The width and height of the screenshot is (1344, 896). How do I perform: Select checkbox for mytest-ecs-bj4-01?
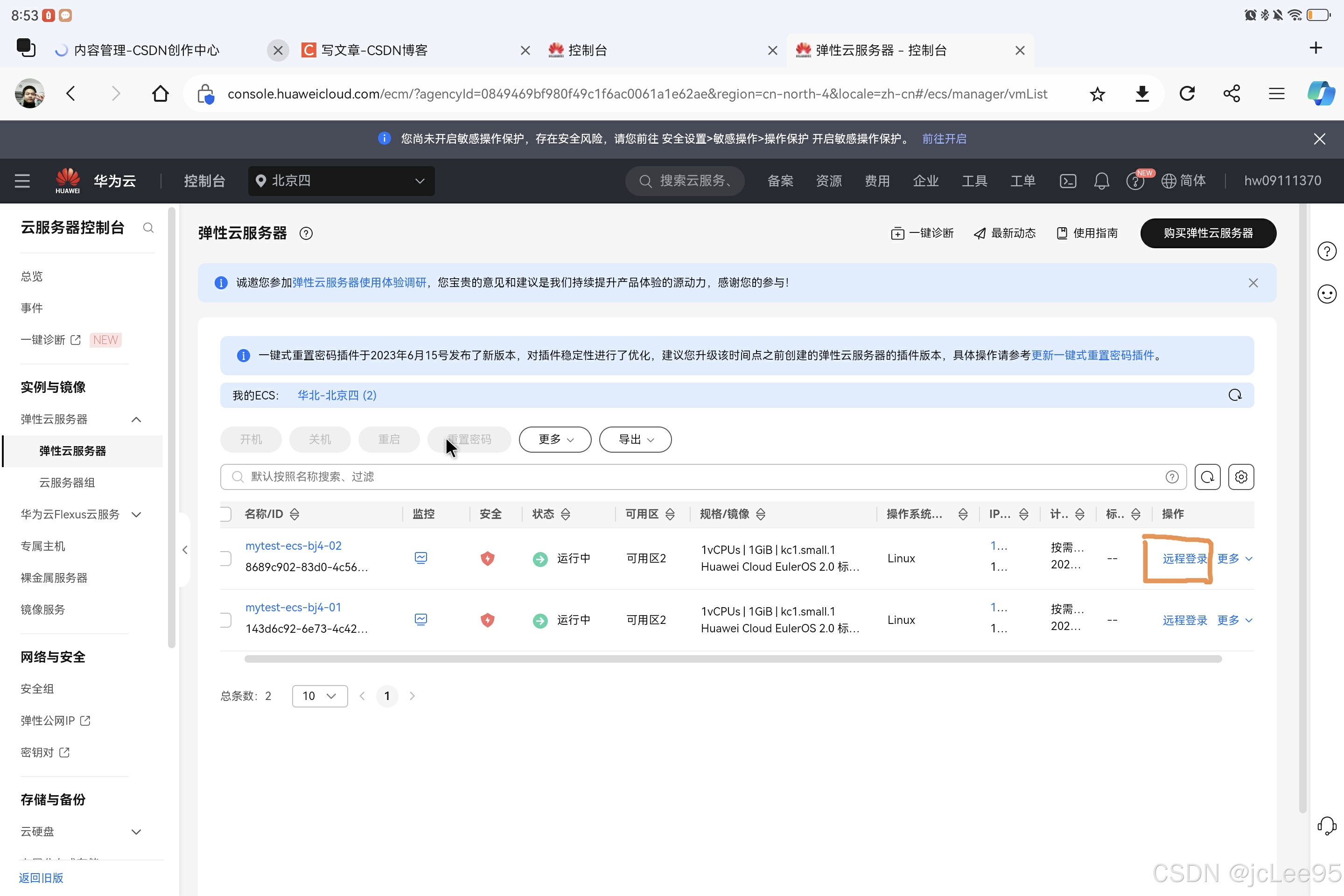coord(226,620)
